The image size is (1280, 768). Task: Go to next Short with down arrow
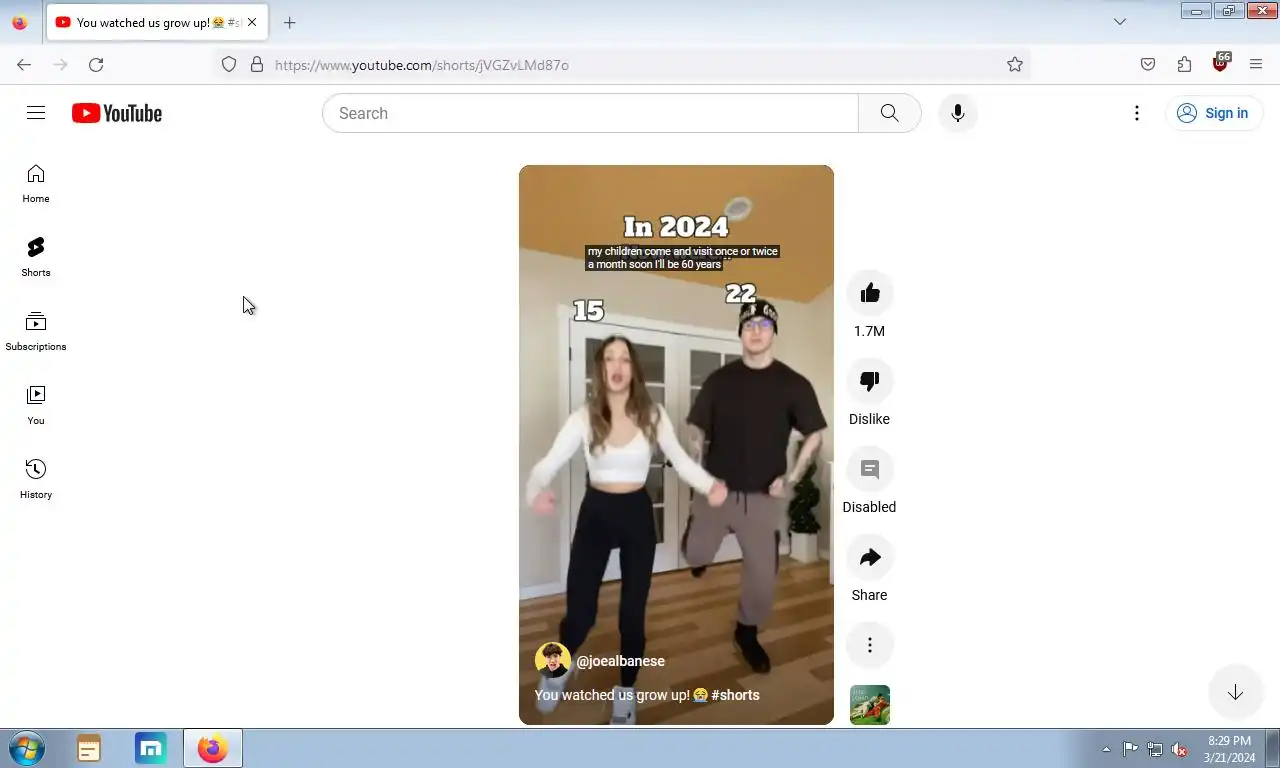click(x=1235, y=692)
